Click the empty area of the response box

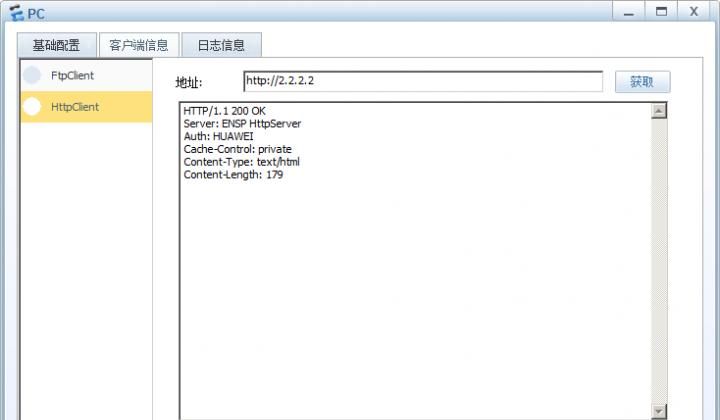(x=414, y=300)
